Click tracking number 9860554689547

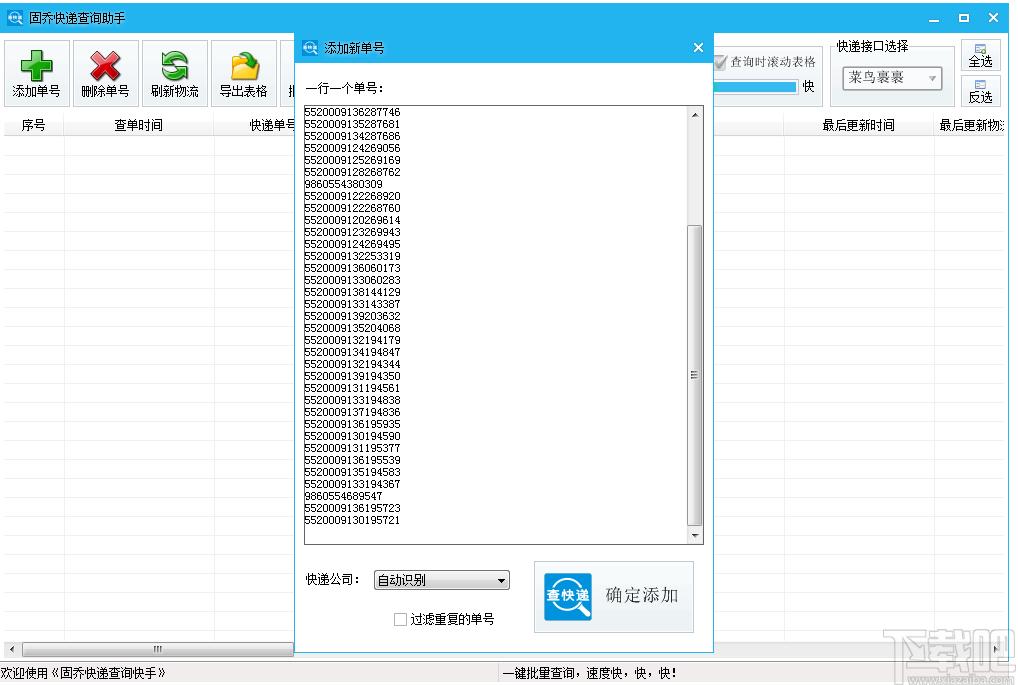coord(343,496)
